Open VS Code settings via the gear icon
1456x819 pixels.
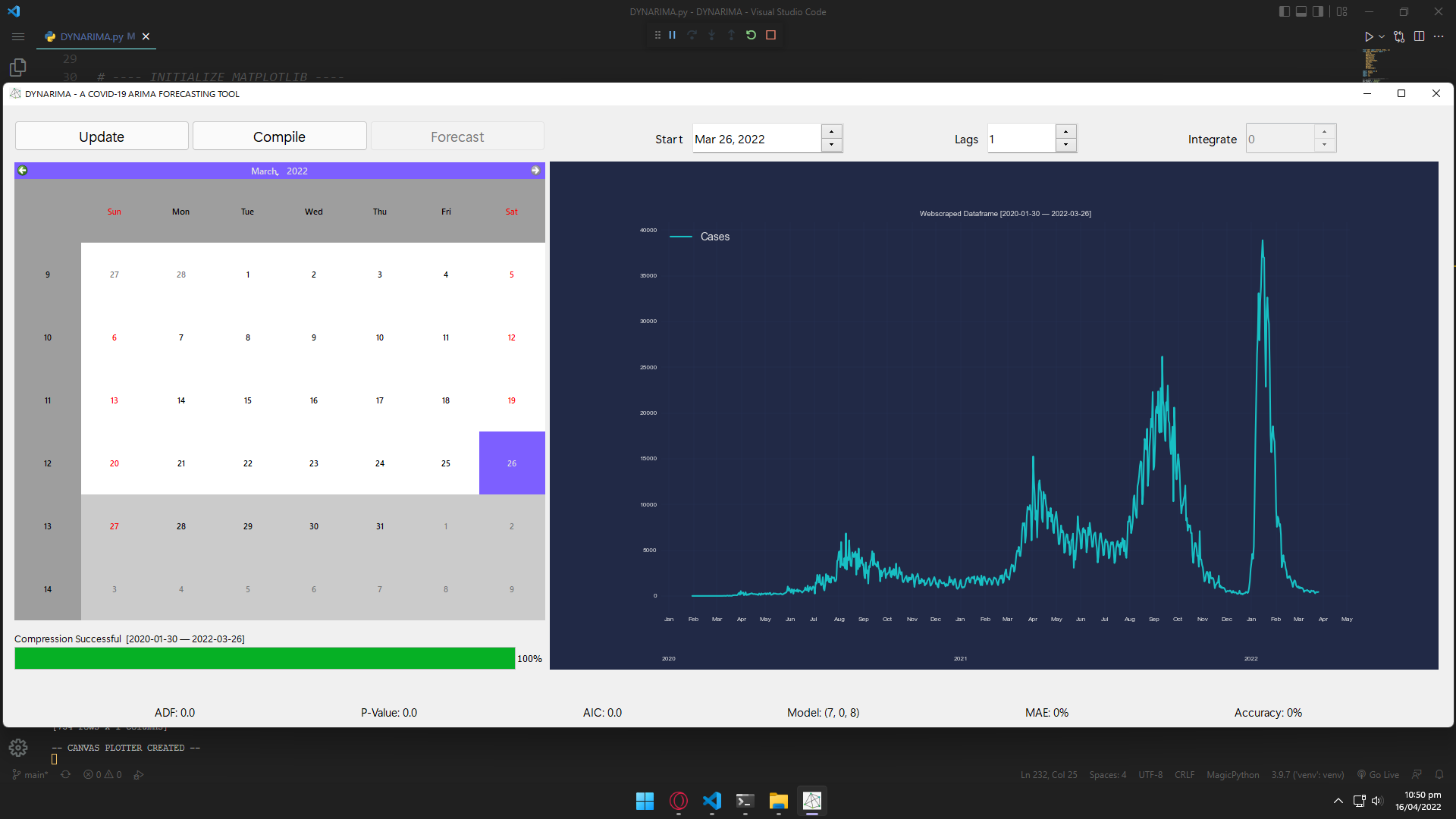tap(17, 747)
